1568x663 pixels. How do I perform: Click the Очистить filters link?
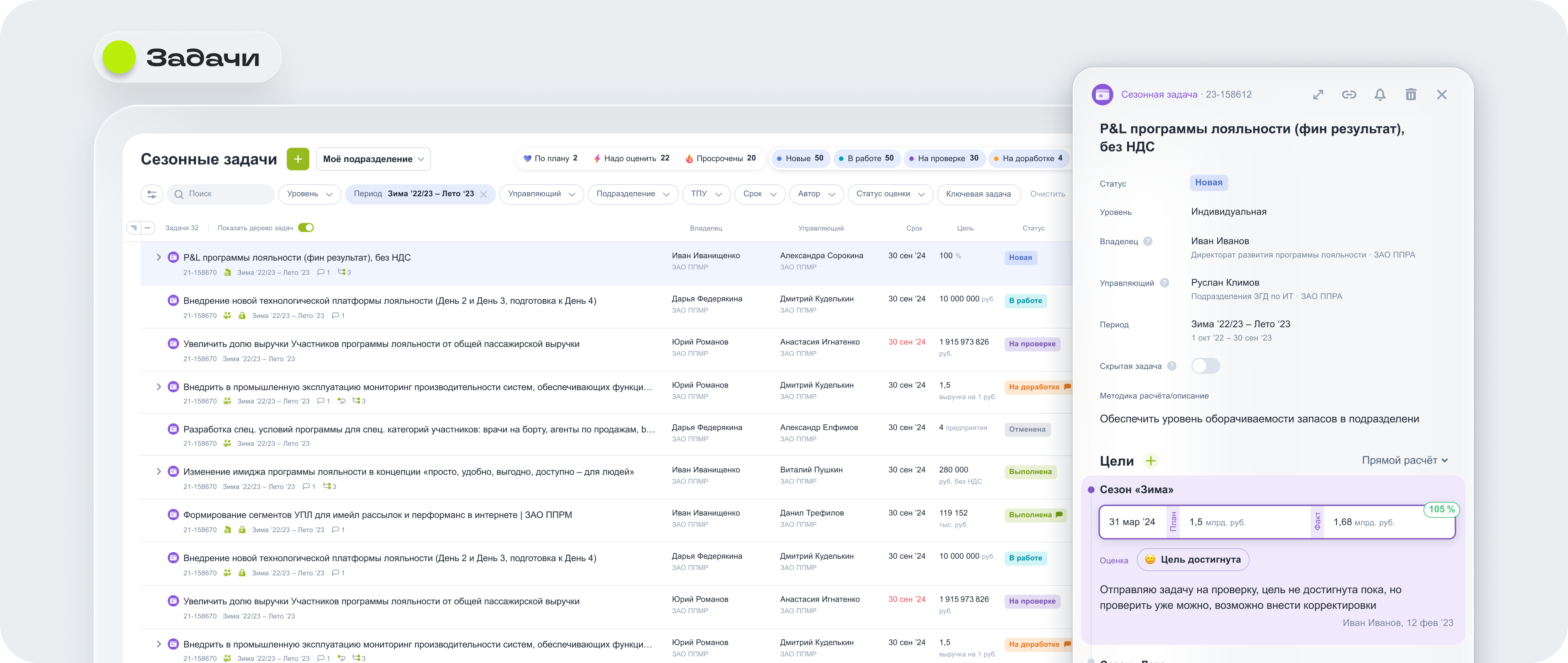1047,194
